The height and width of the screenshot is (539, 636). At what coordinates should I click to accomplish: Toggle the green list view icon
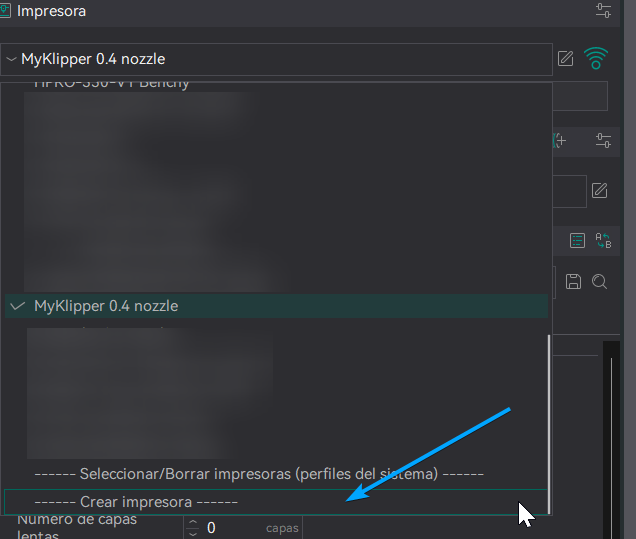tap(577, 240)
